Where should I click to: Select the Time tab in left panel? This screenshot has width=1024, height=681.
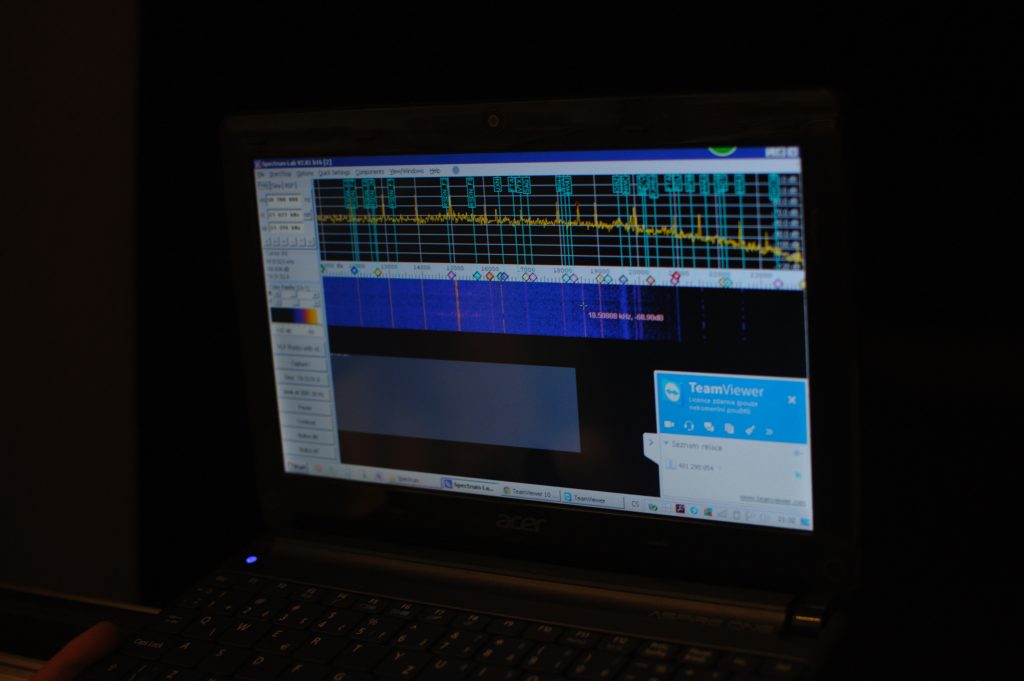pos(277,185)
